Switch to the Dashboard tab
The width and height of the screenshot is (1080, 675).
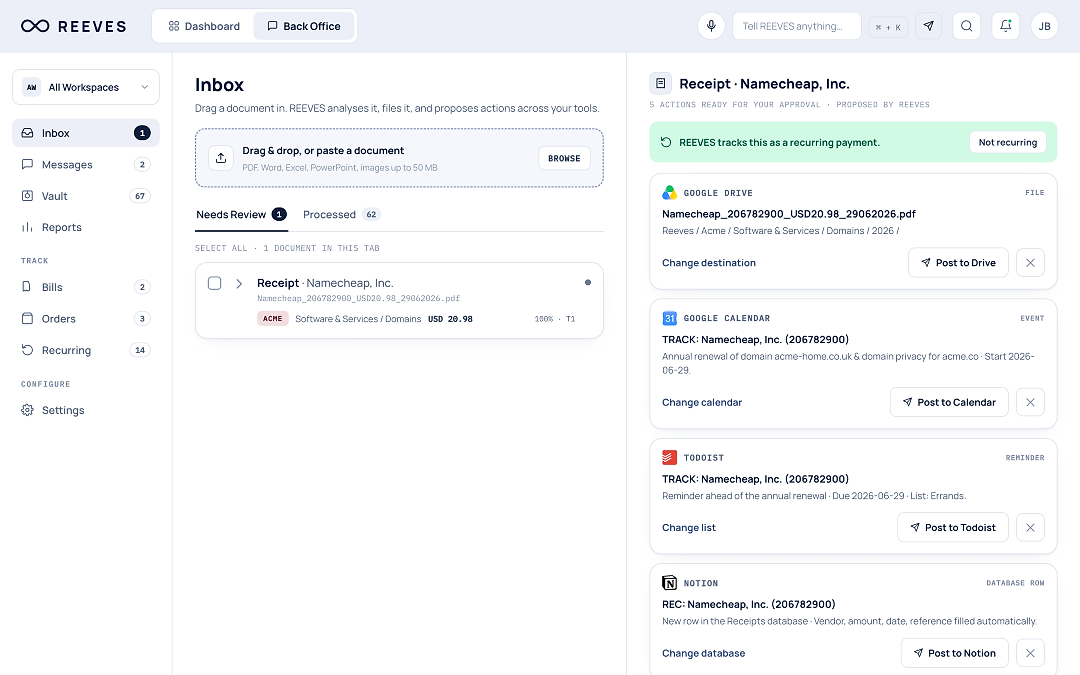(204, 26)
